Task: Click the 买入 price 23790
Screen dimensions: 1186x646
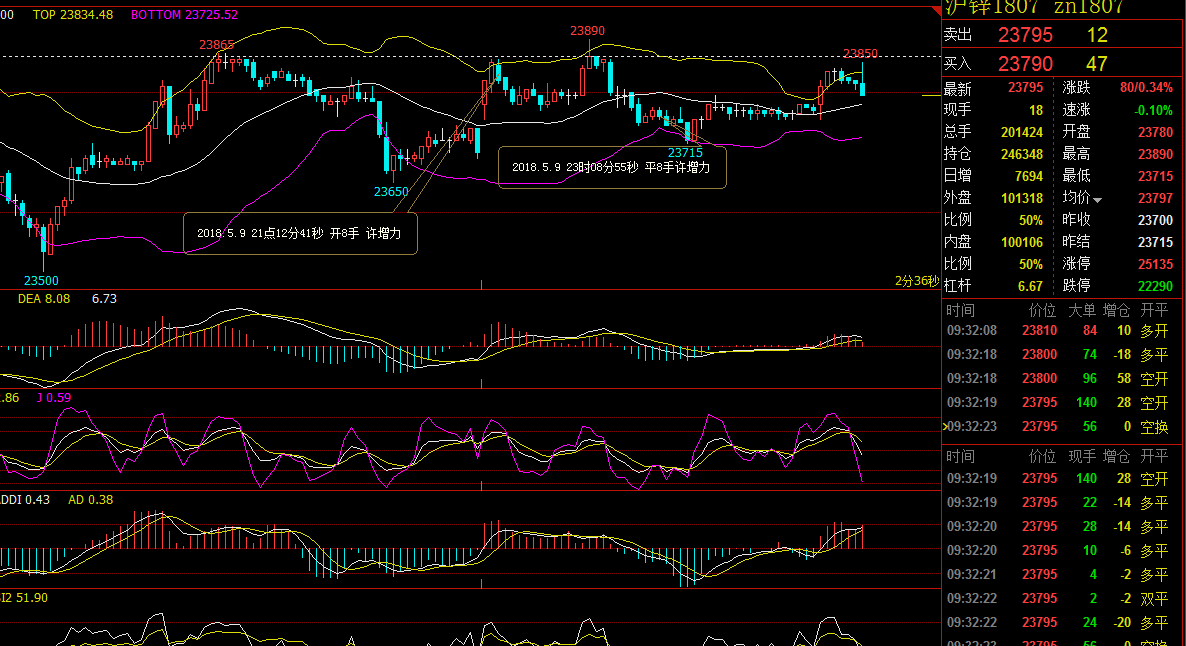Action: pos(1025,64)
